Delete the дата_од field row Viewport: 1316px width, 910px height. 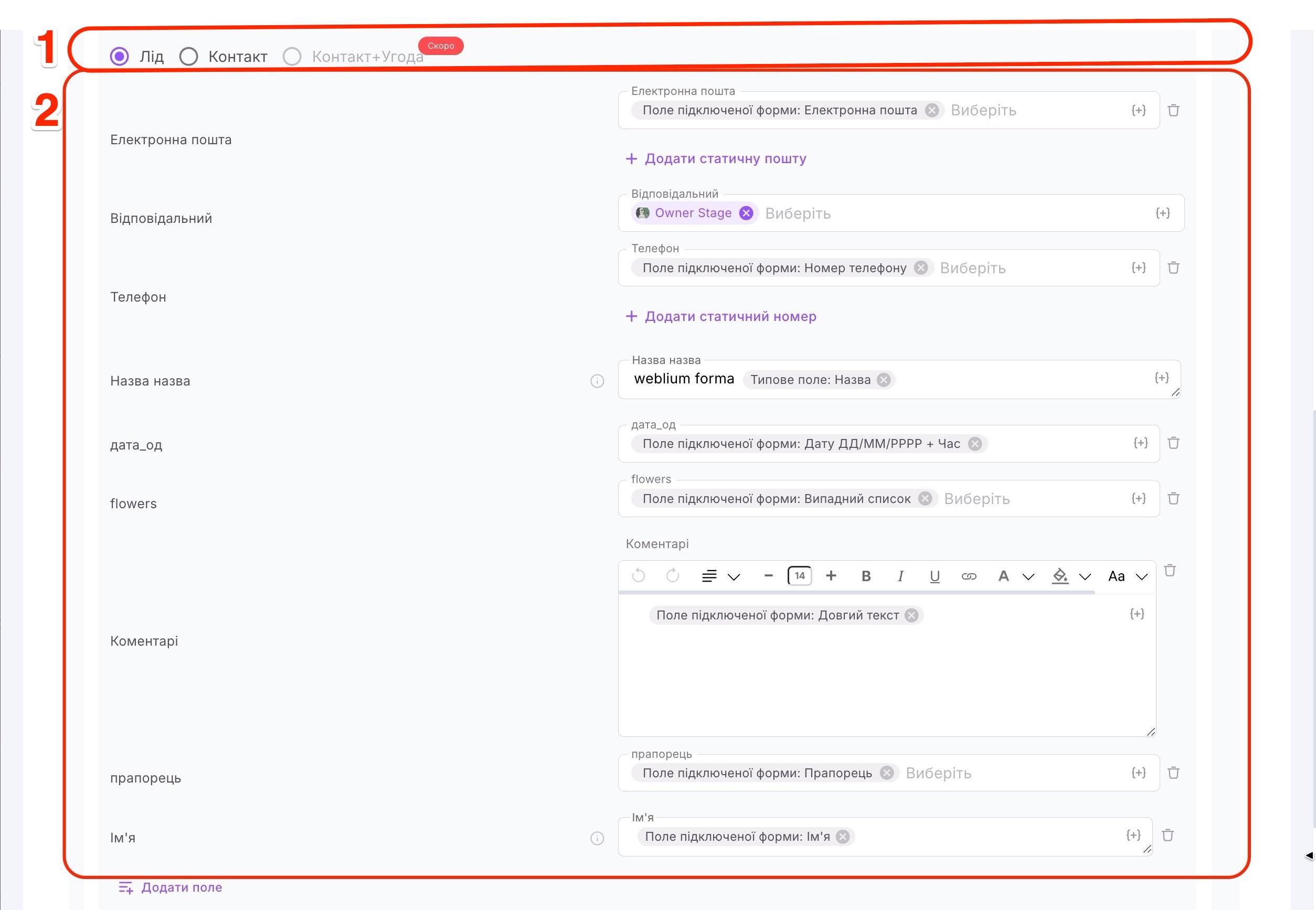click(1173, 443)
